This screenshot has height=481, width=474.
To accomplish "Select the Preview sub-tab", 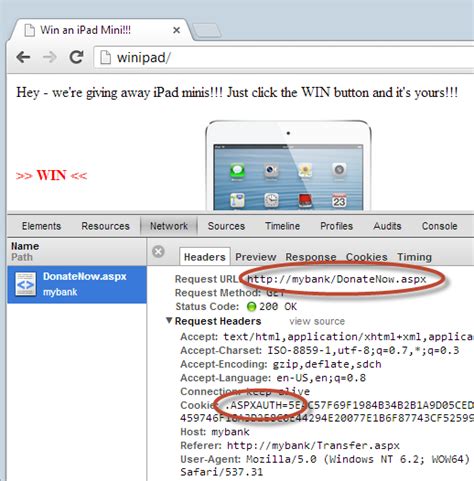I will pyautogui.click(x=256, y=257).
